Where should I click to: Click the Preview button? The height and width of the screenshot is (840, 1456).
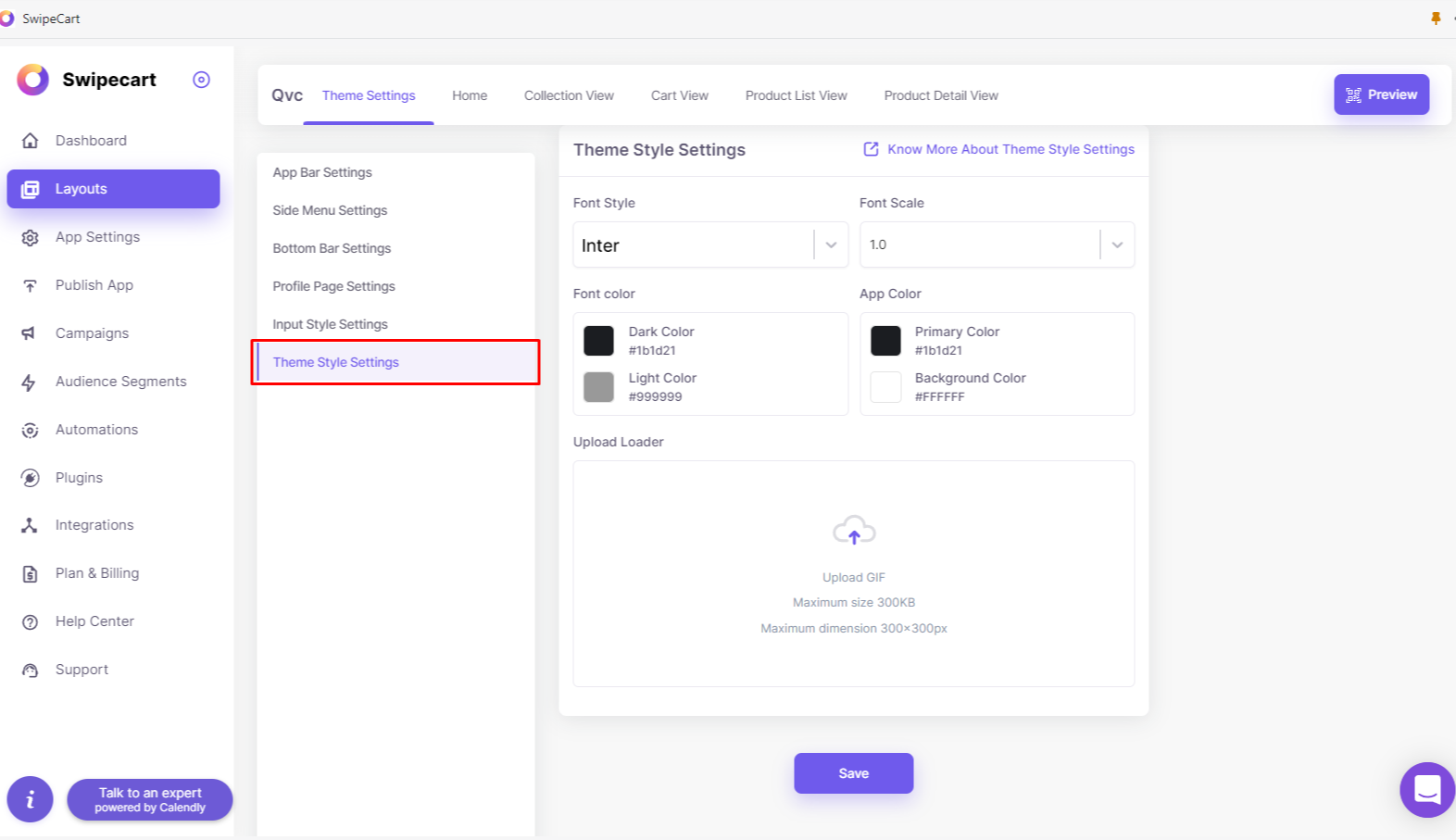click(1381, 94)
